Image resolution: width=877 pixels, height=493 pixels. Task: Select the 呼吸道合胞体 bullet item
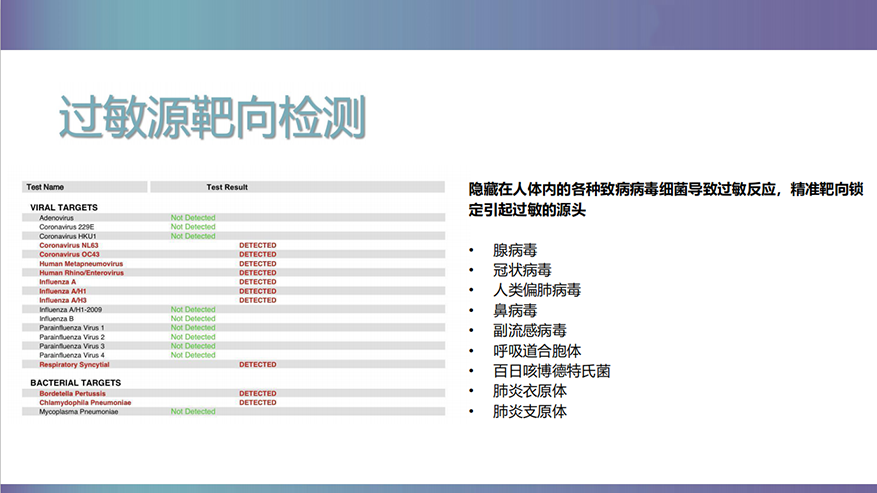pyautogui.click(x=536, y=351)
